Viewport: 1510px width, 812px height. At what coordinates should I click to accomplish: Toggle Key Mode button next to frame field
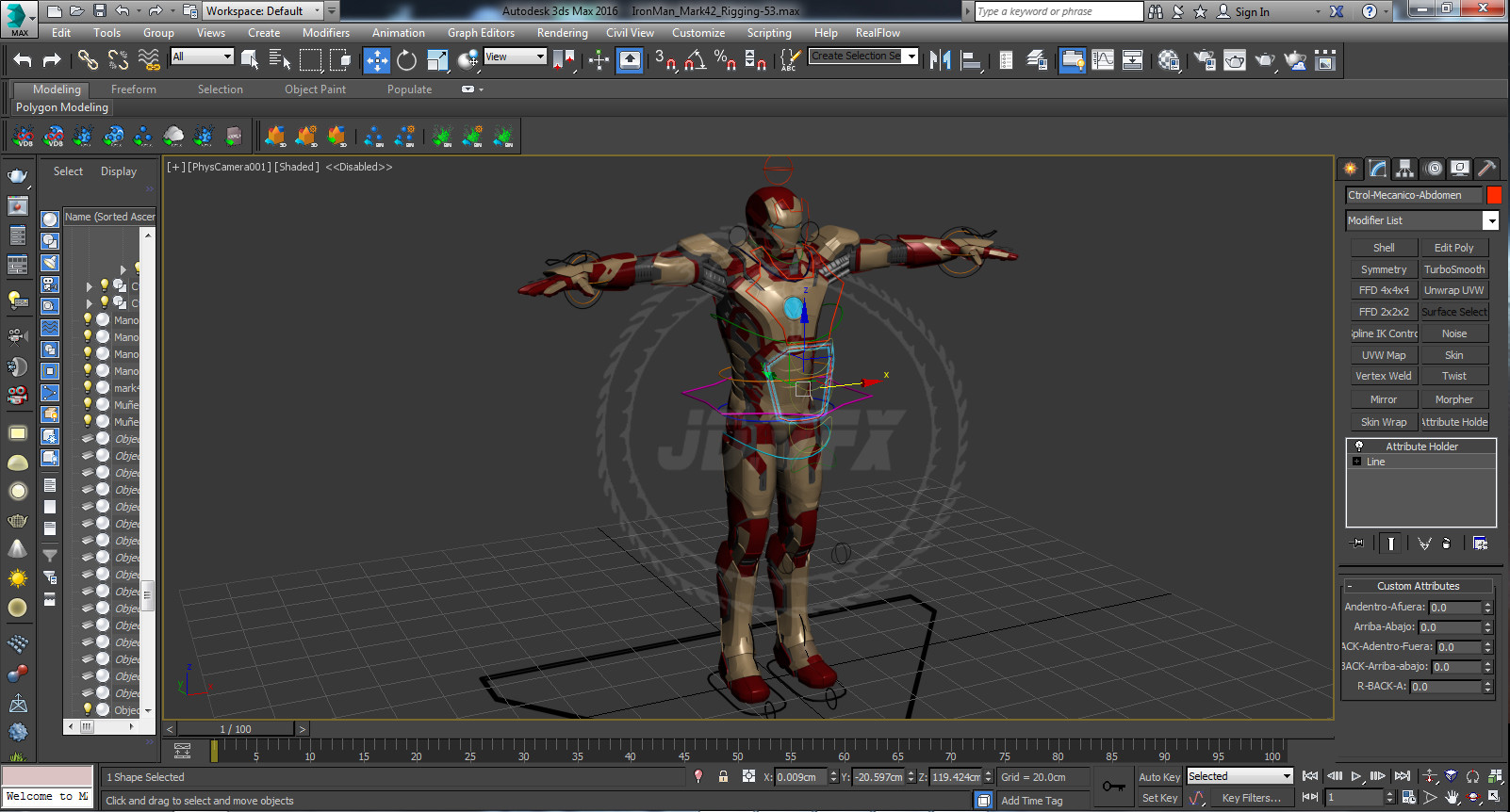point(1310,797)
